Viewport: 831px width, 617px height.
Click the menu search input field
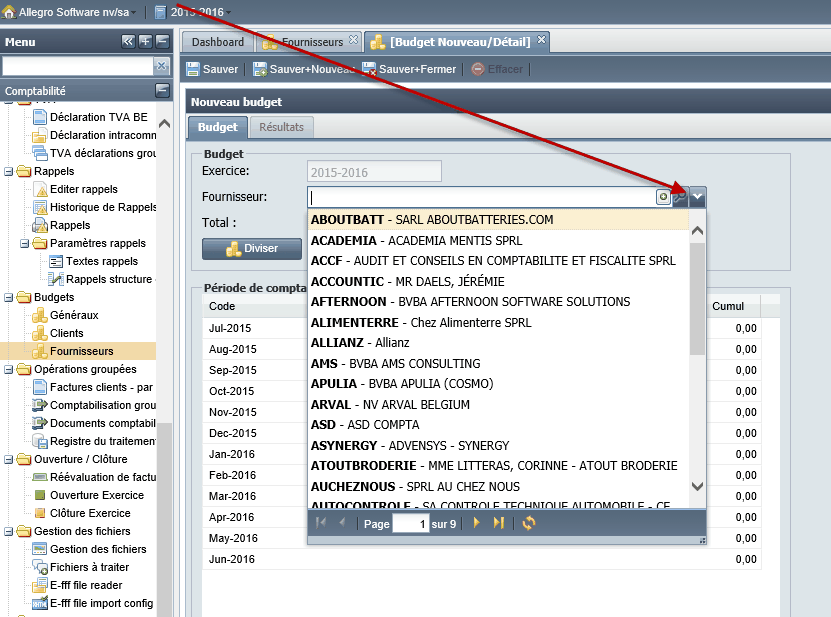[77, 66]
